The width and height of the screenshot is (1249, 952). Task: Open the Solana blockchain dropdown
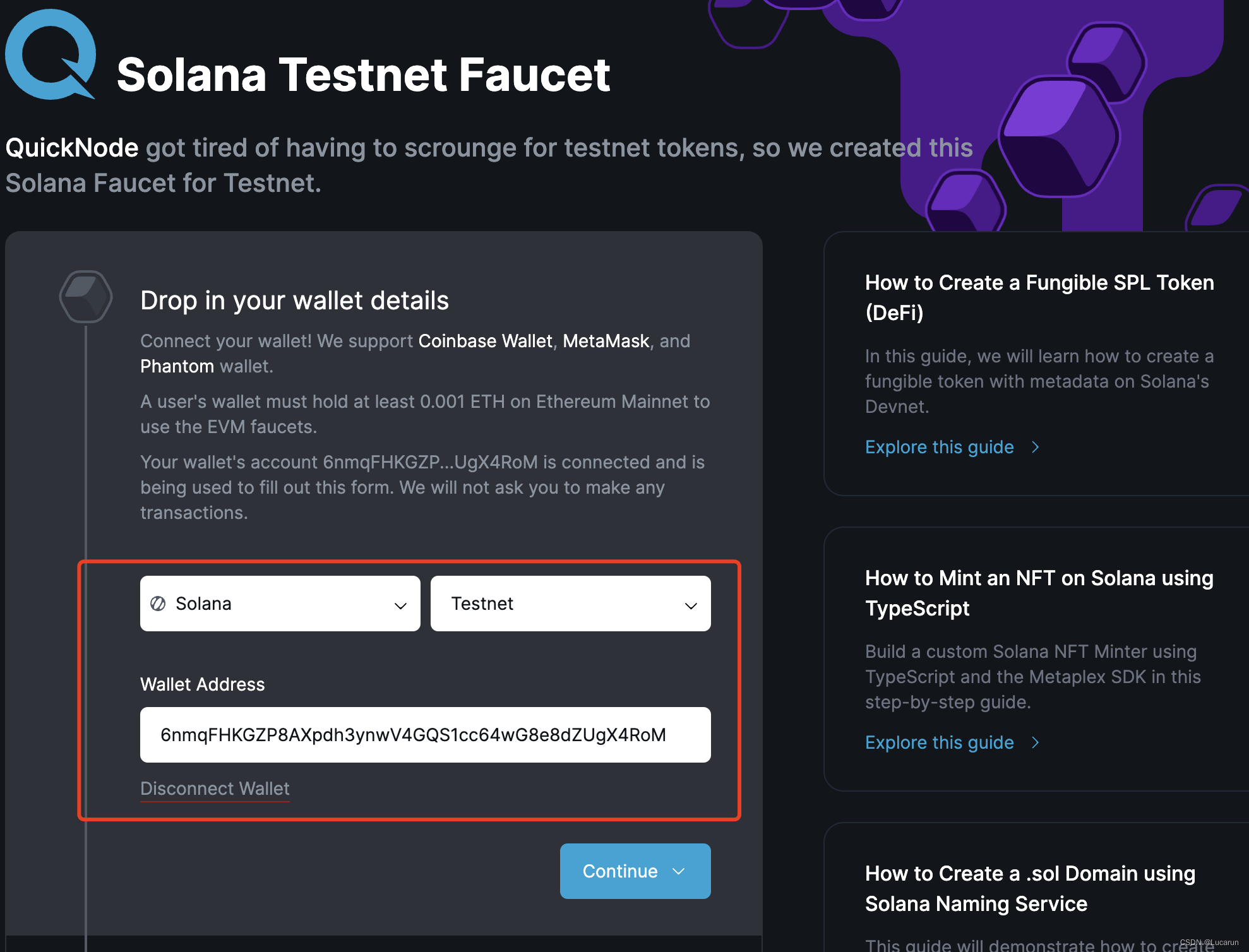tap(280, 604)
